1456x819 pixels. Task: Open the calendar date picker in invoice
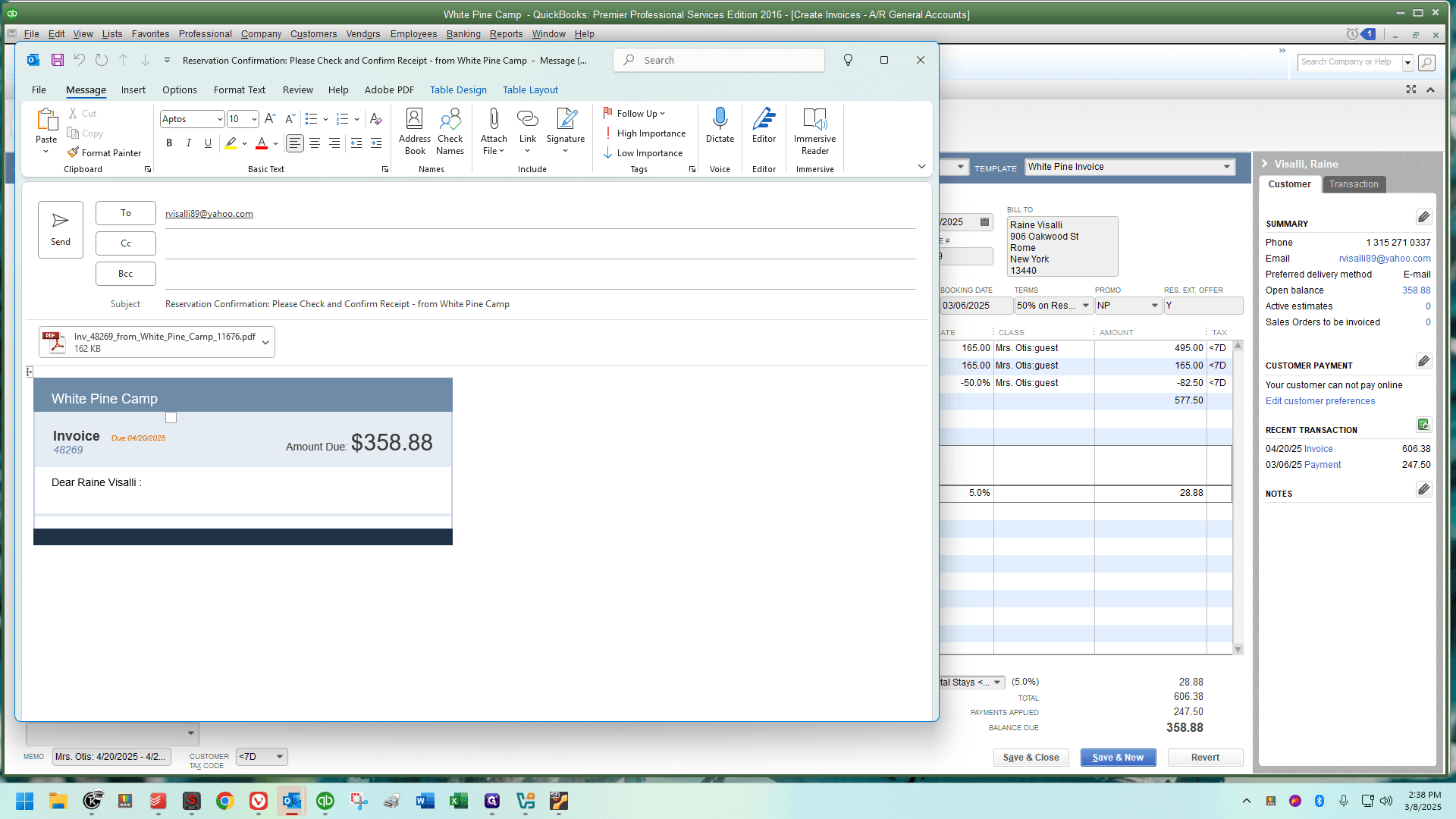[x=984, y=222]
